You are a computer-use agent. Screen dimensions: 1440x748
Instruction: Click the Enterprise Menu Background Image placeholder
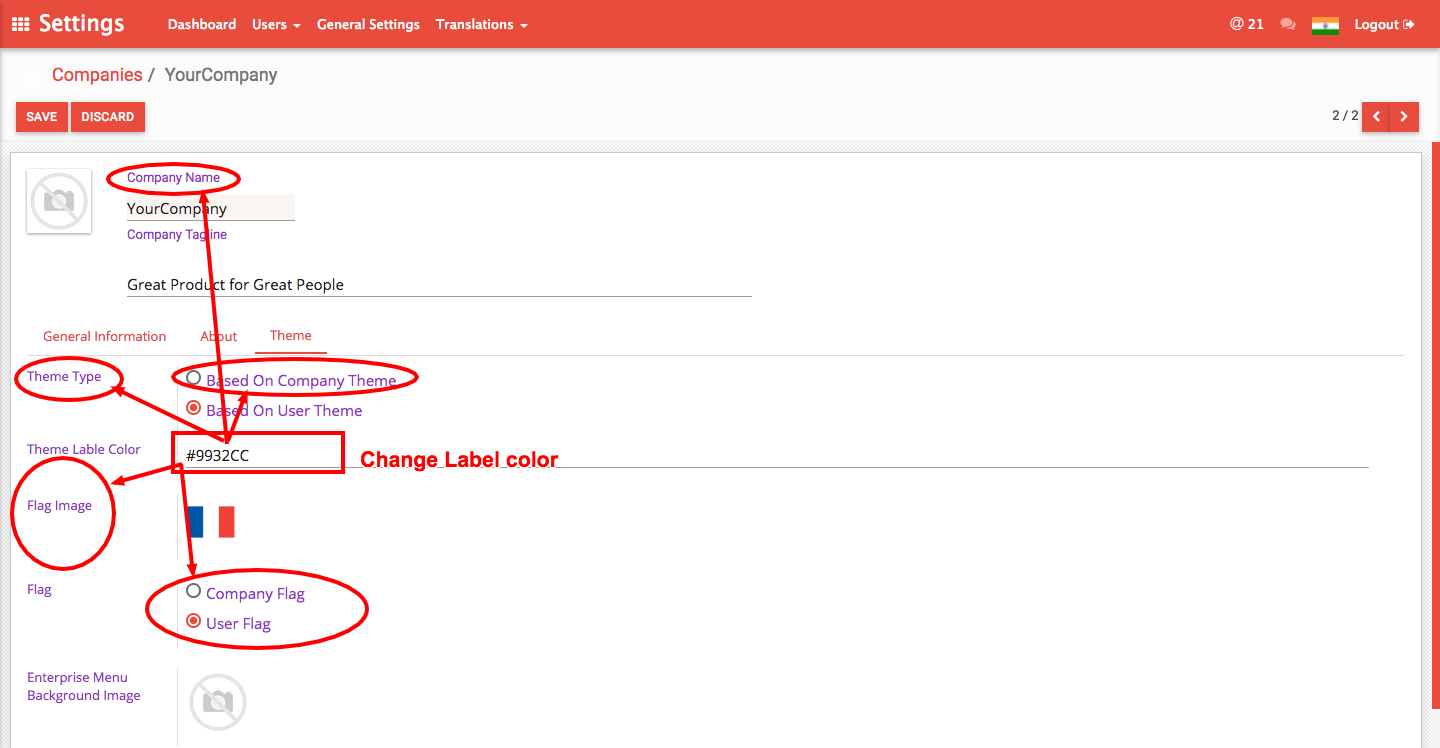218,702
